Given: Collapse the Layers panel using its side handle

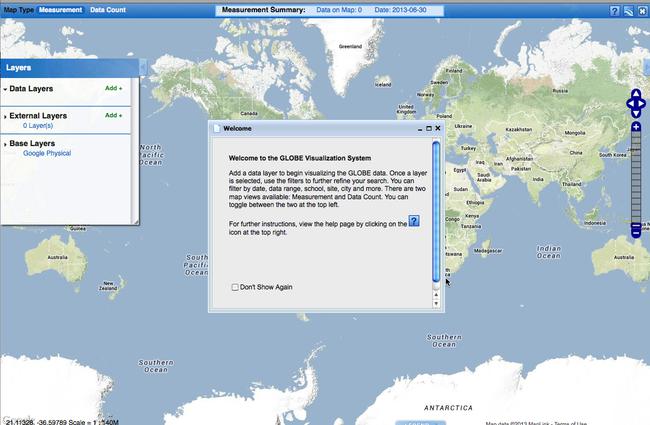Looking at the screenshot, I should [x=142, y=67].
